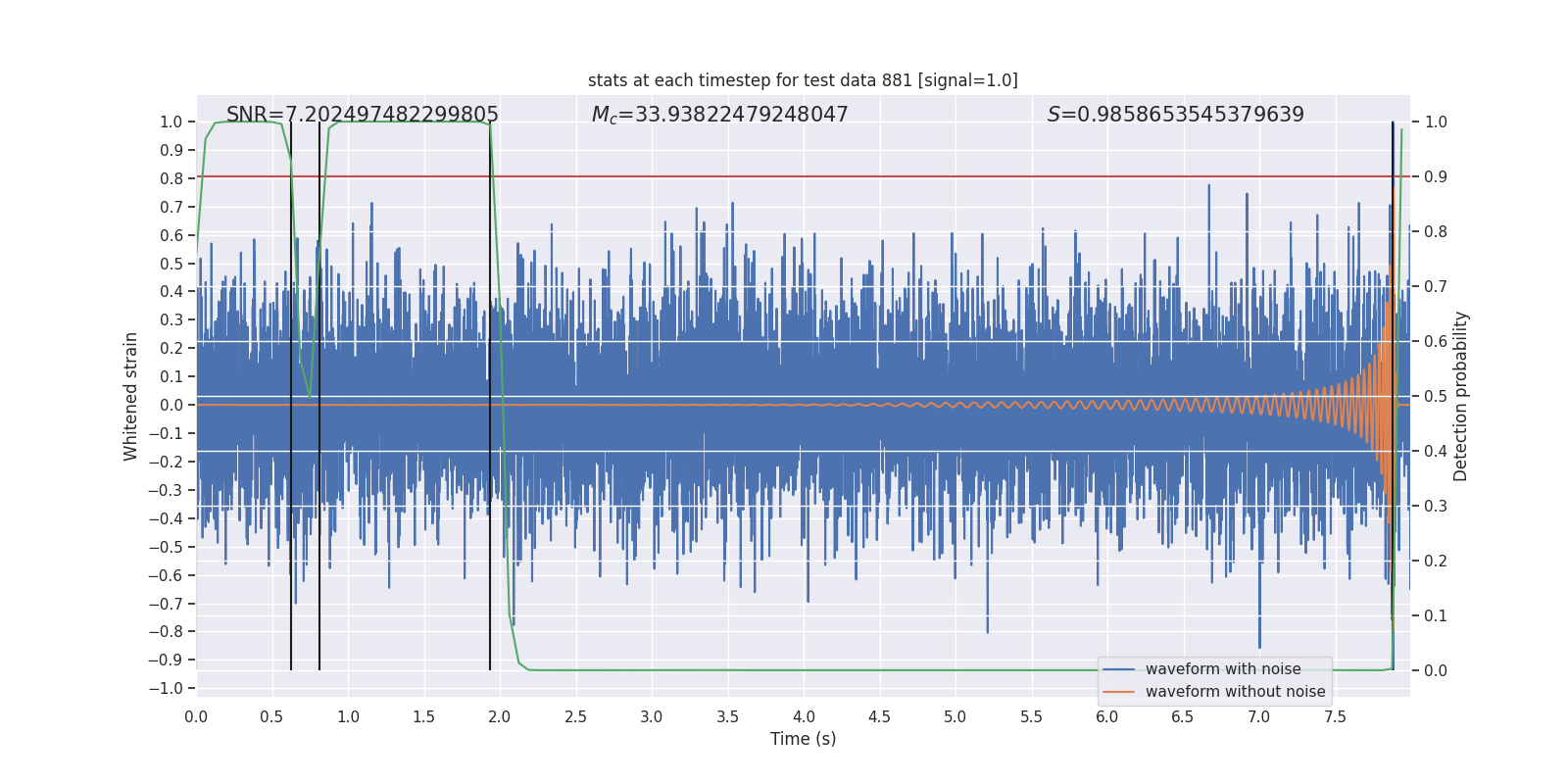
Task: Click the 7.5 tick label on time axis
Action: pos(1335,717)
